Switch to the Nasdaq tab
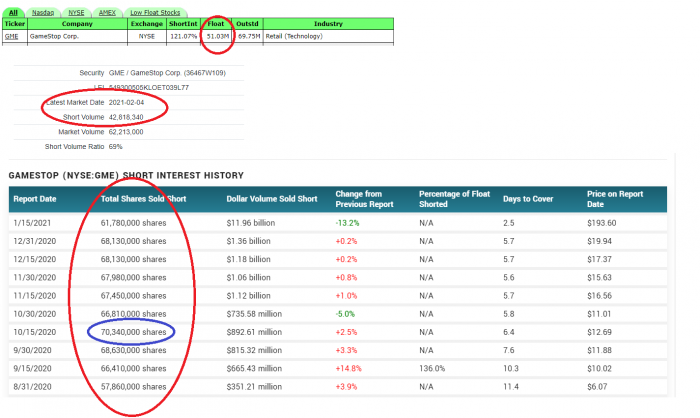Viewport: 700px width, 418px height. [43, 13]
